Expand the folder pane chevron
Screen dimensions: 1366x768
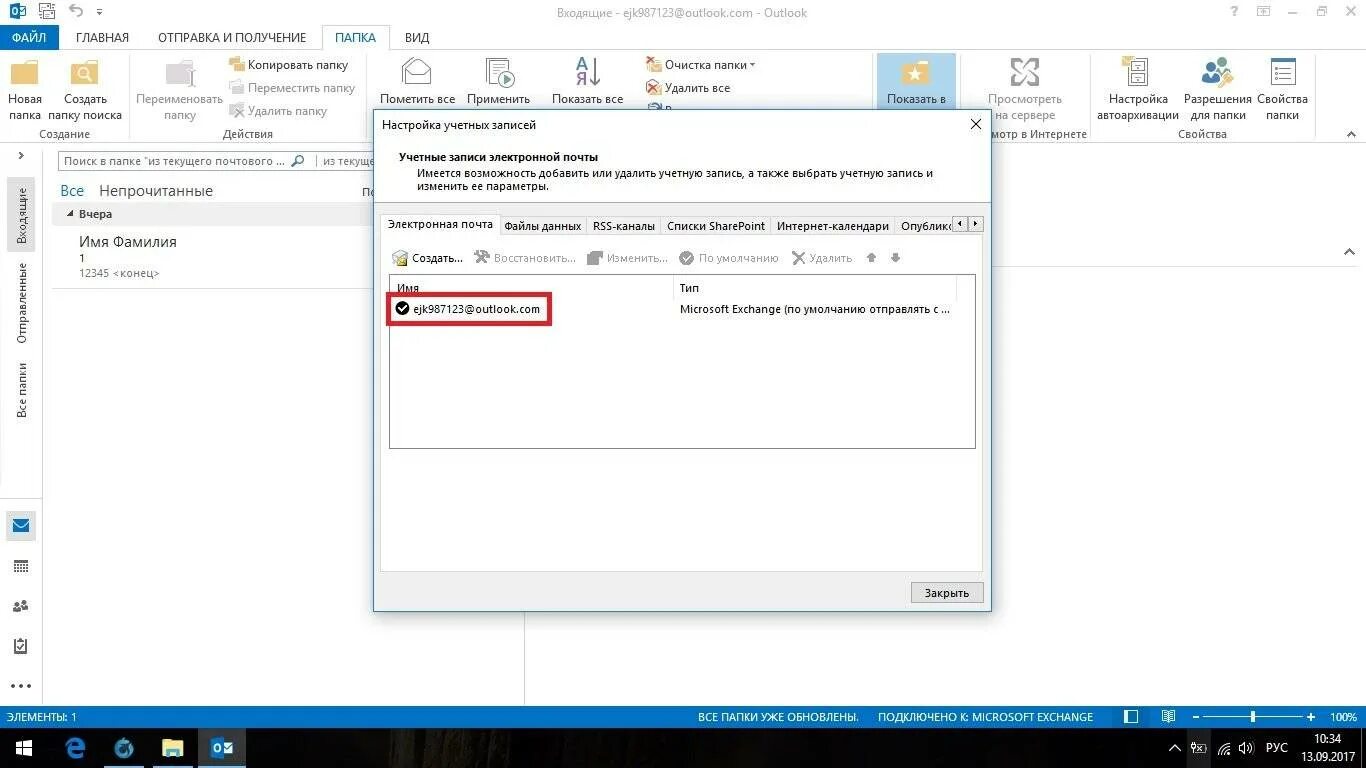21,156
